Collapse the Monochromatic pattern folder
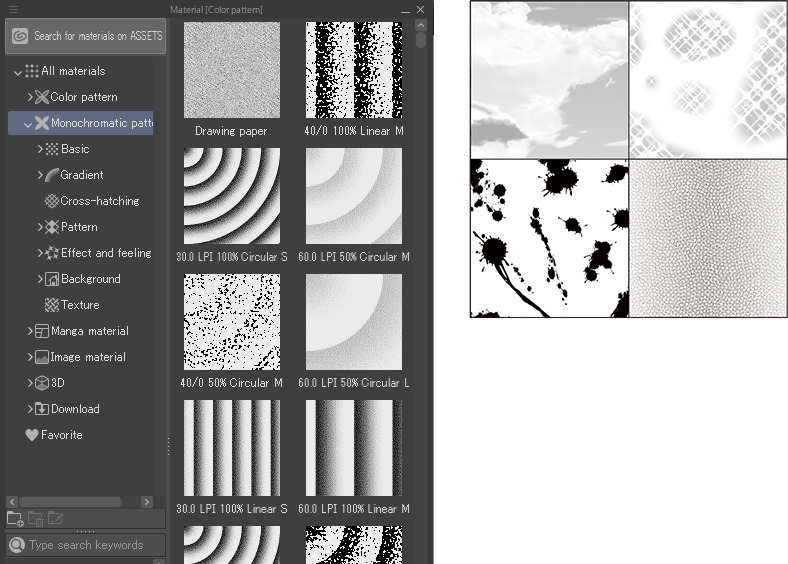This screenshot has height=564, width=788. [x=28, y=124]
